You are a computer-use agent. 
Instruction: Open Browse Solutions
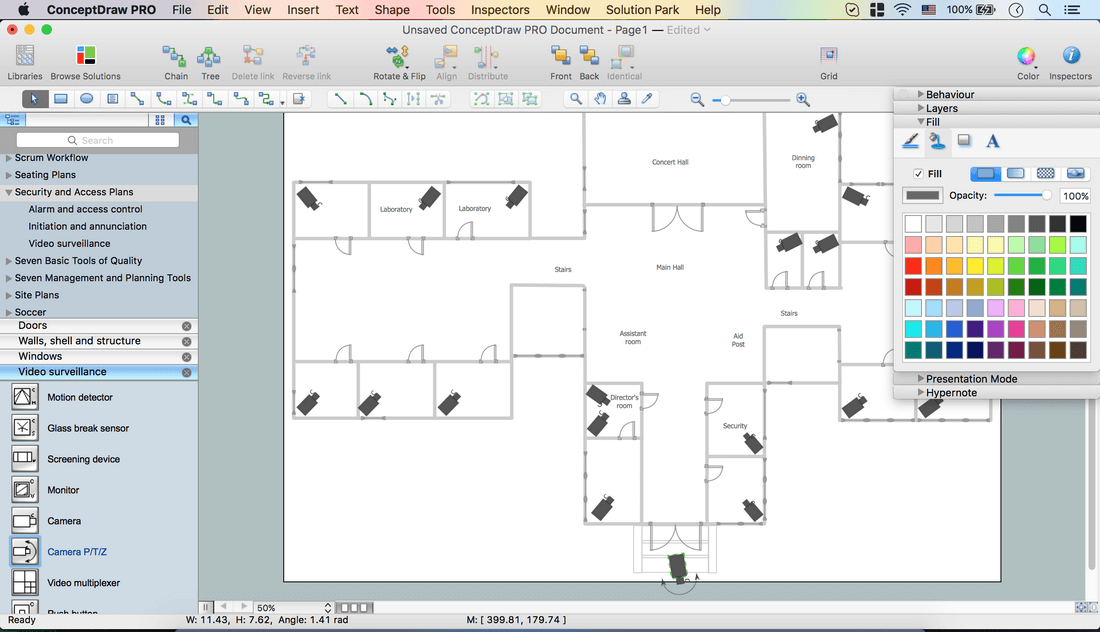[86, 62]
